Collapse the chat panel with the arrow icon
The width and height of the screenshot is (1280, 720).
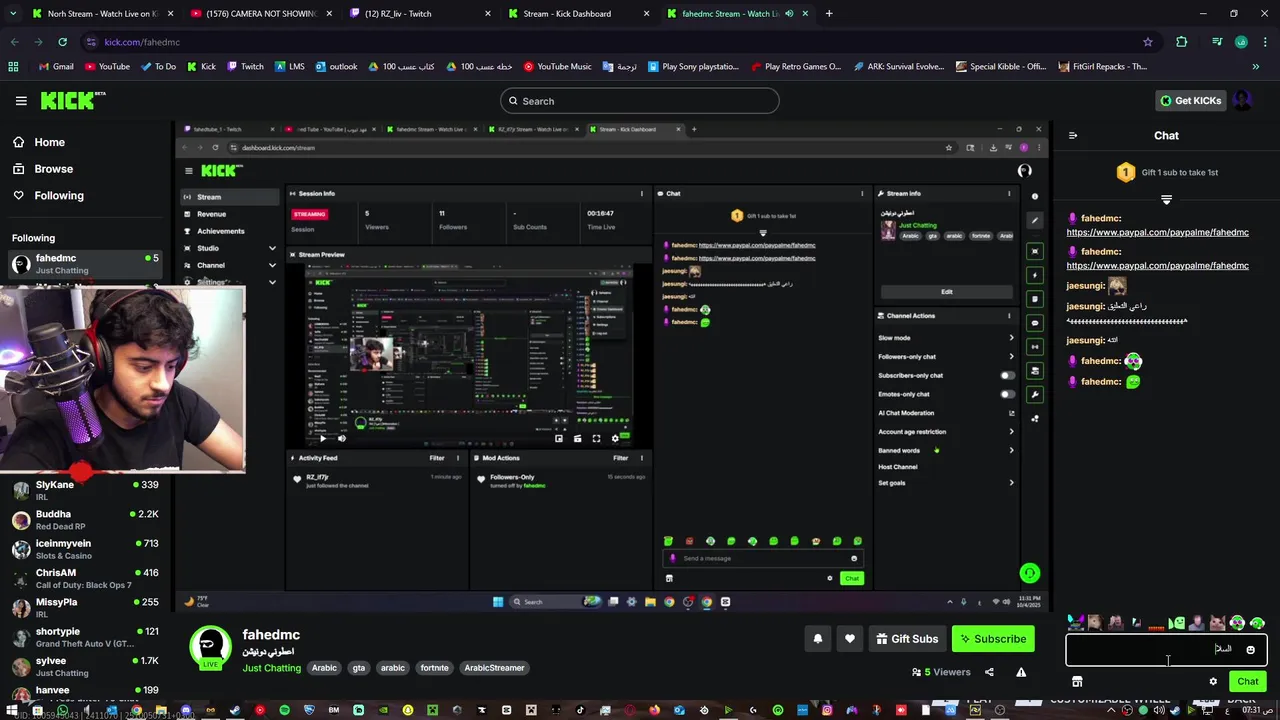[x=1073, y=136]
